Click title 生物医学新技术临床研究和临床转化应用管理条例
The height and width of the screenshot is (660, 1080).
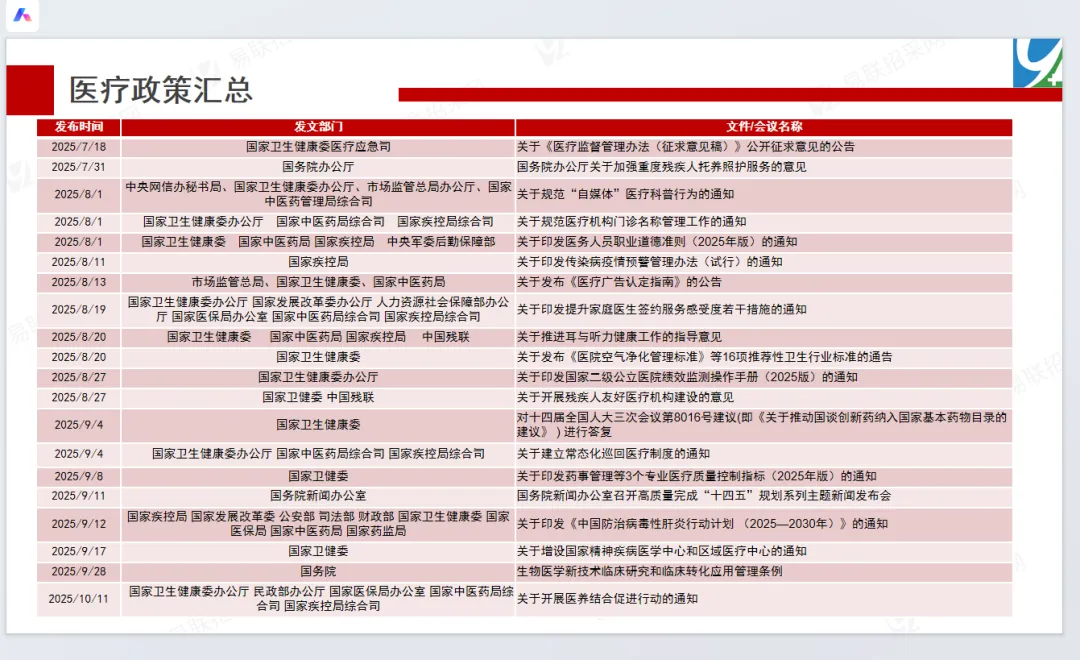click(650, 571)
